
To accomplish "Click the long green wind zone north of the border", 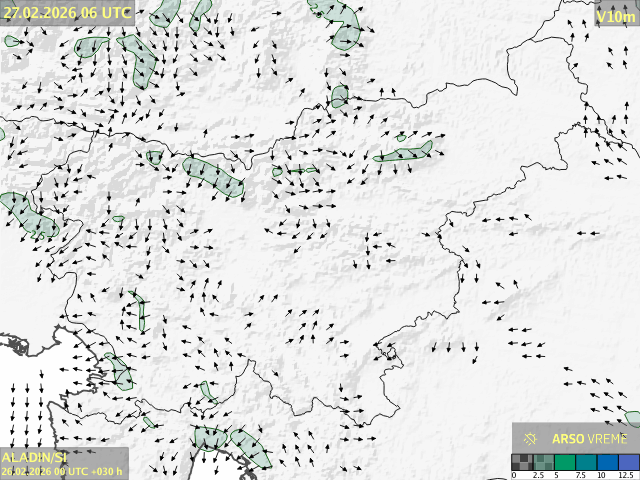I will (x=214, y=175).
